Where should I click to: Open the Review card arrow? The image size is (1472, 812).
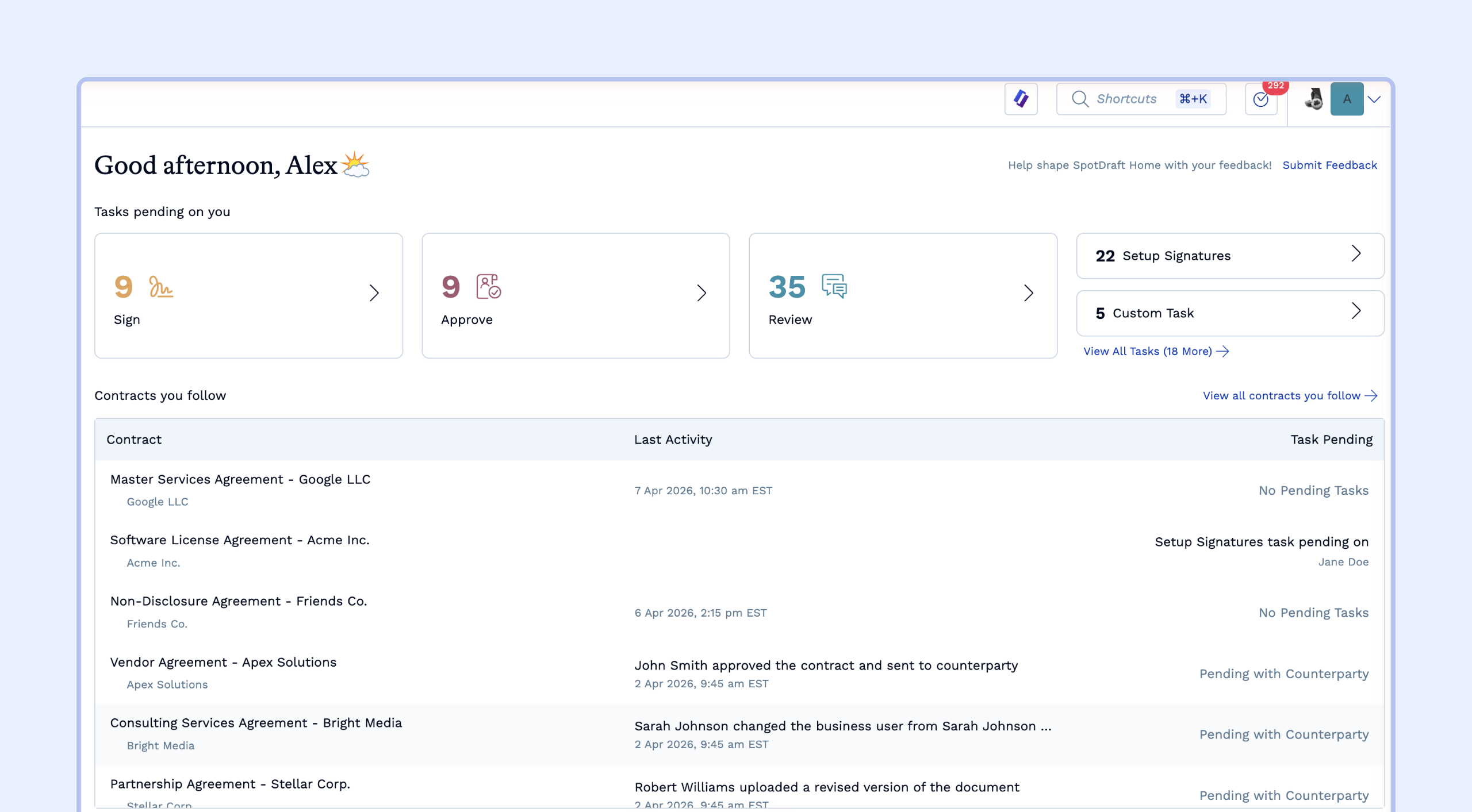pyautogui.click(x=1029, y=293)
